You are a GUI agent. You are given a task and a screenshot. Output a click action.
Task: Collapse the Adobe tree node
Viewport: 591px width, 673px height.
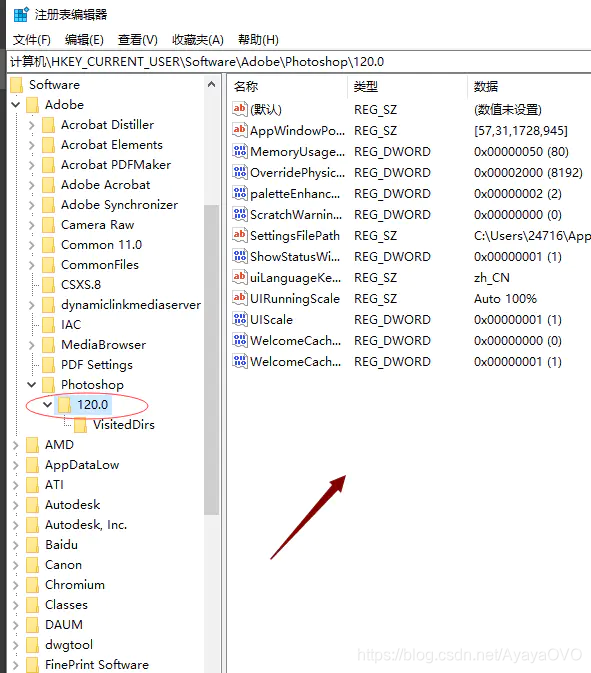click(16, 104)
